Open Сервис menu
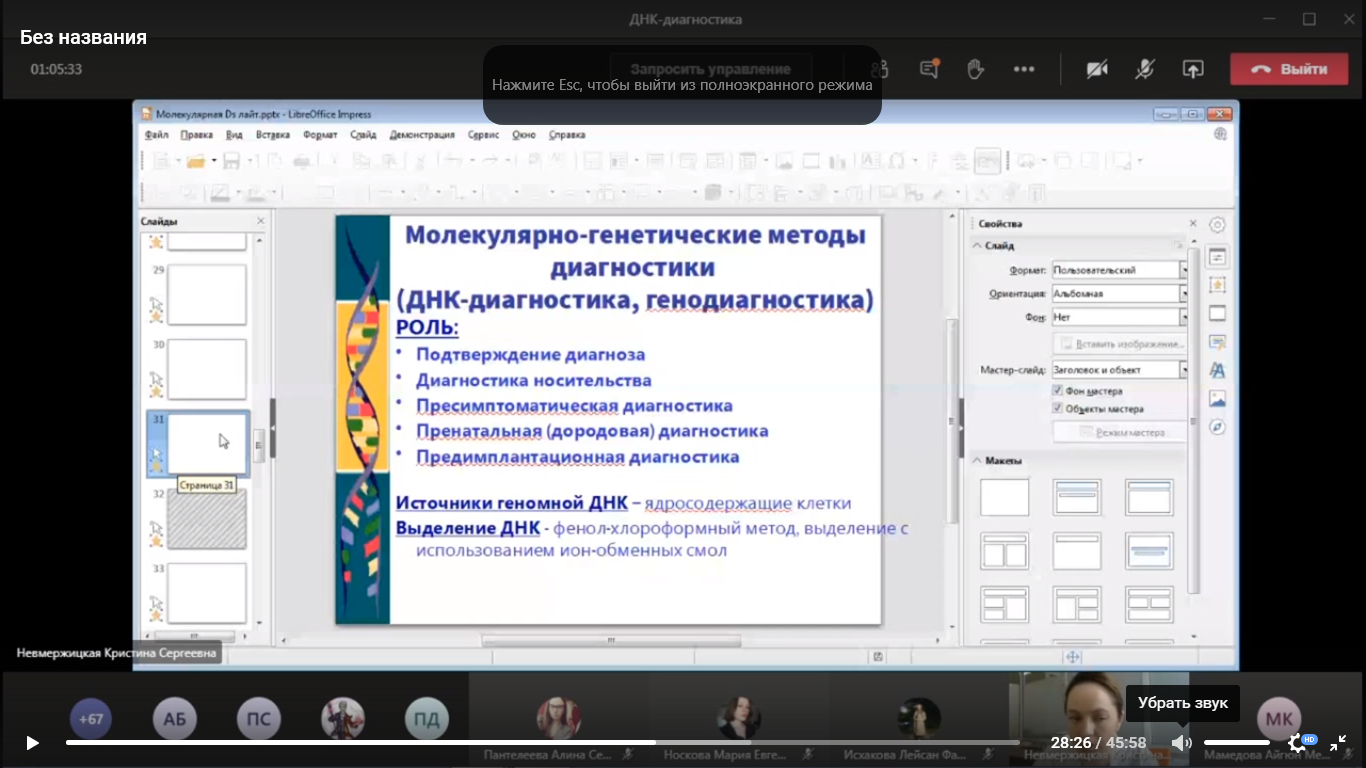The width and height of the screenshot is (1366, 768). tap(483, 134)
